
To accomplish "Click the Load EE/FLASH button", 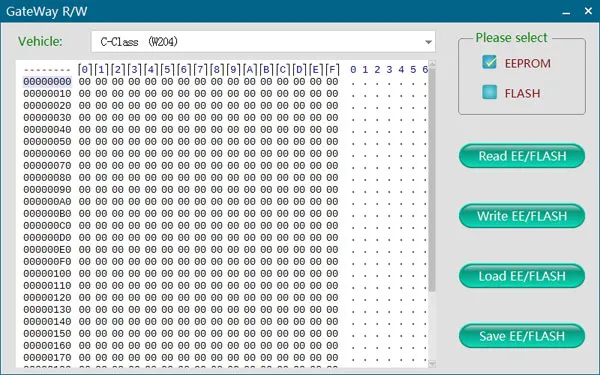I will 522,276.
